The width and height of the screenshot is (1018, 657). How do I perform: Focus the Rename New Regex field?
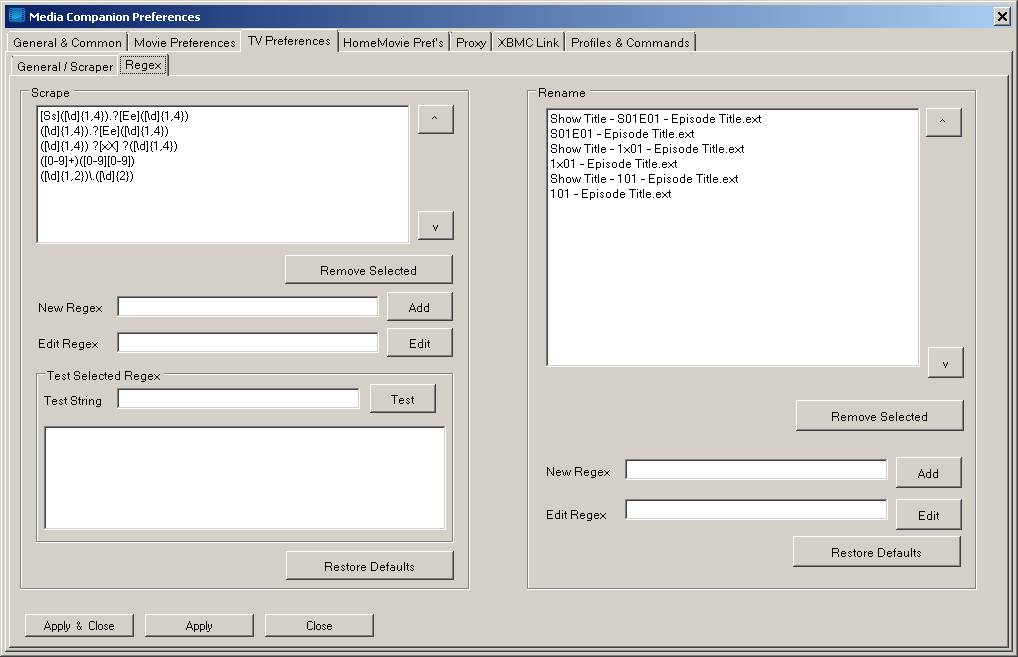click(x=756, y=469)
